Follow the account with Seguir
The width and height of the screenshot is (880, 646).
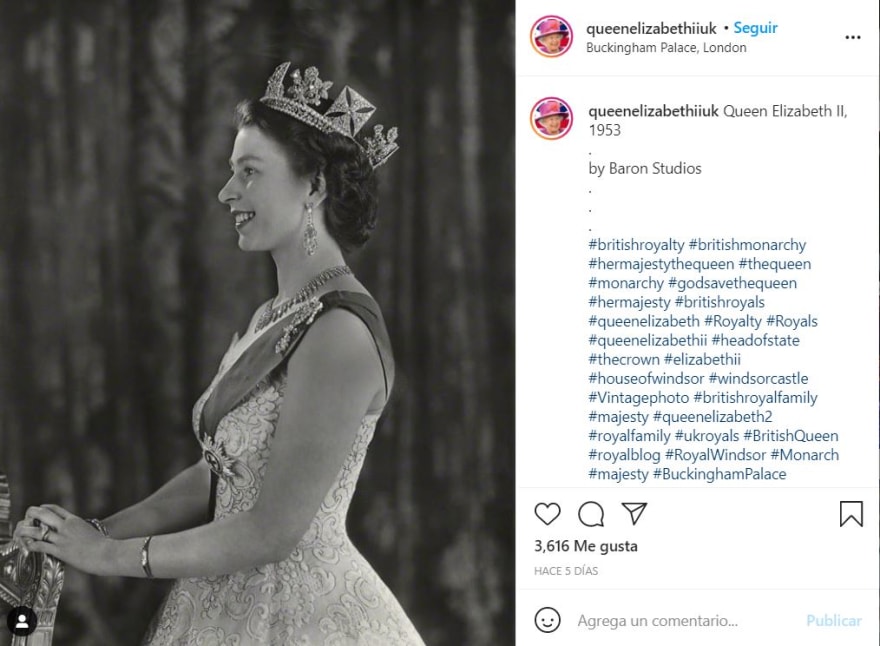click(755, 28)
